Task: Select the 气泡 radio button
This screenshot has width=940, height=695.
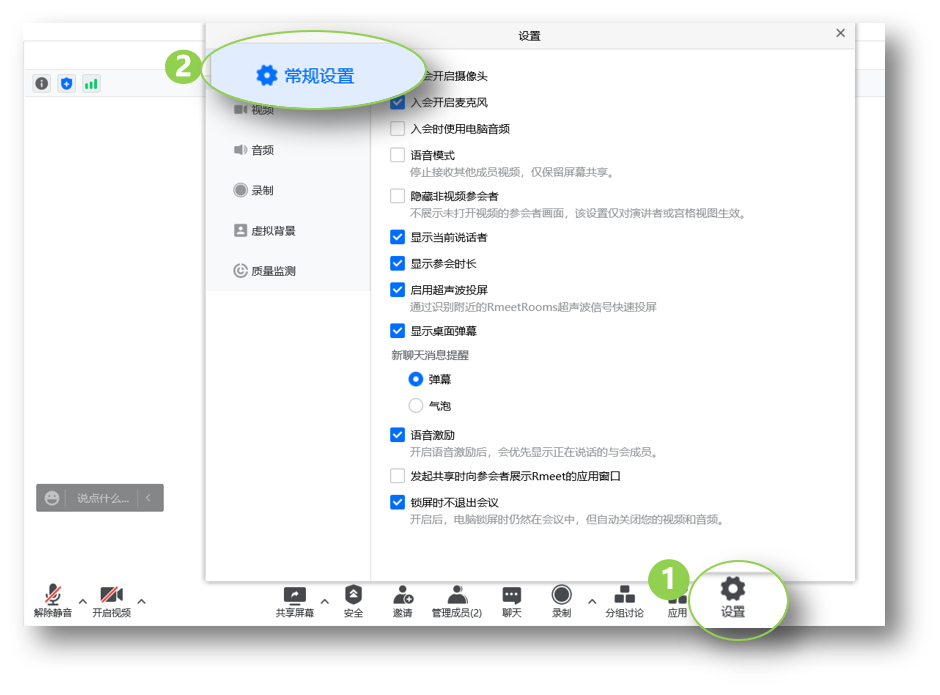Action: pyautogui.click(x=416, y=405)
